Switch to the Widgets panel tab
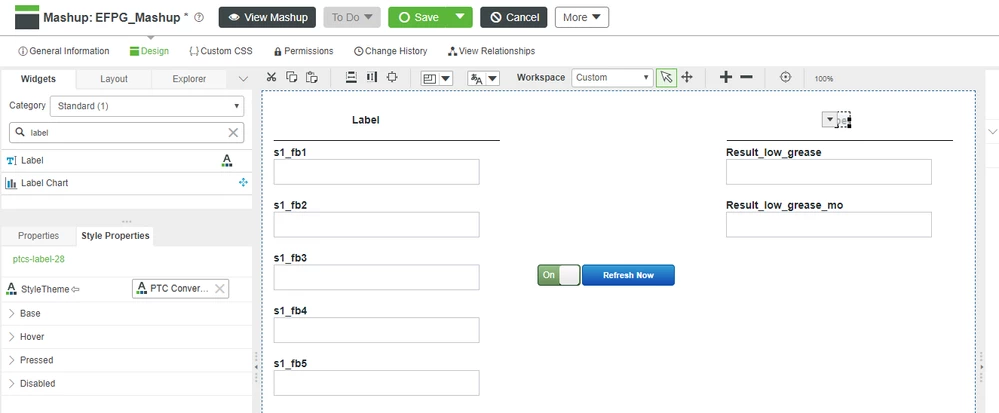Image resolution: width=999 pixels, height=413 pixels. pos(38,79)
